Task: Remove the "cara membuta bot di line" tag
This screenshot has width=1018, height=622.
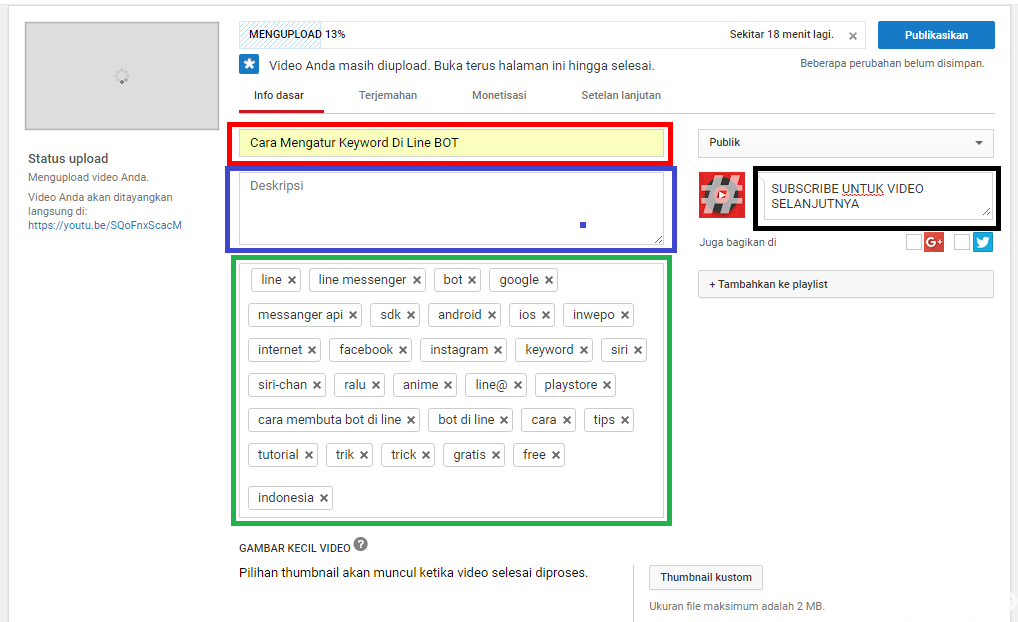Action: click(x=411, y=420)
